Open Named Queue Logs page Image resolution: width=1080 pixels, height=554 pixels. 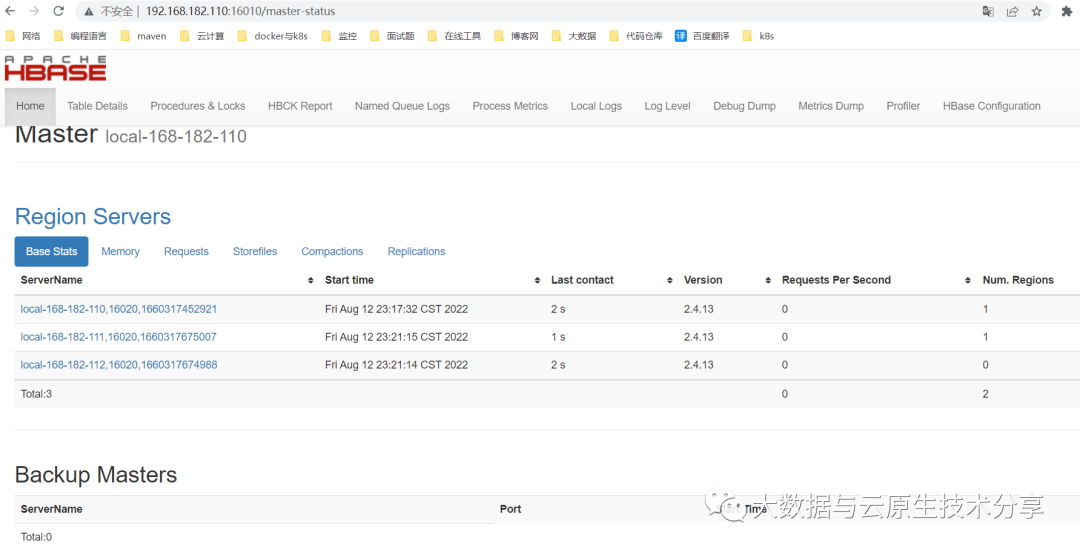(x=402, y=106)
